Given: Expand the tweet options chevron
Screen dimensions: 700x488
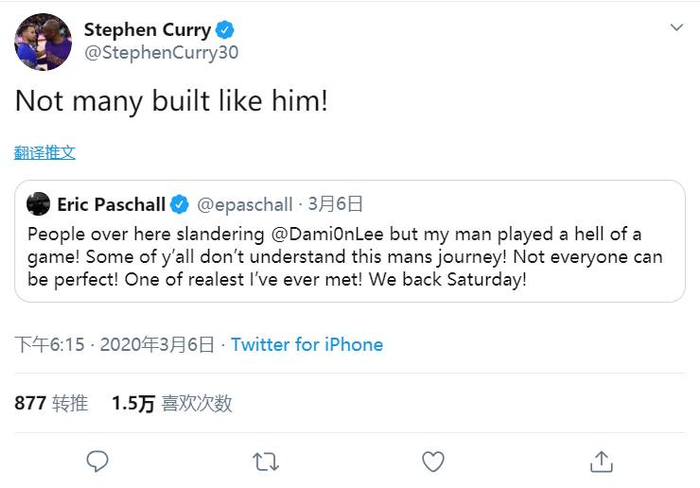Looking at the screenshot, I should tap(677, 27).
